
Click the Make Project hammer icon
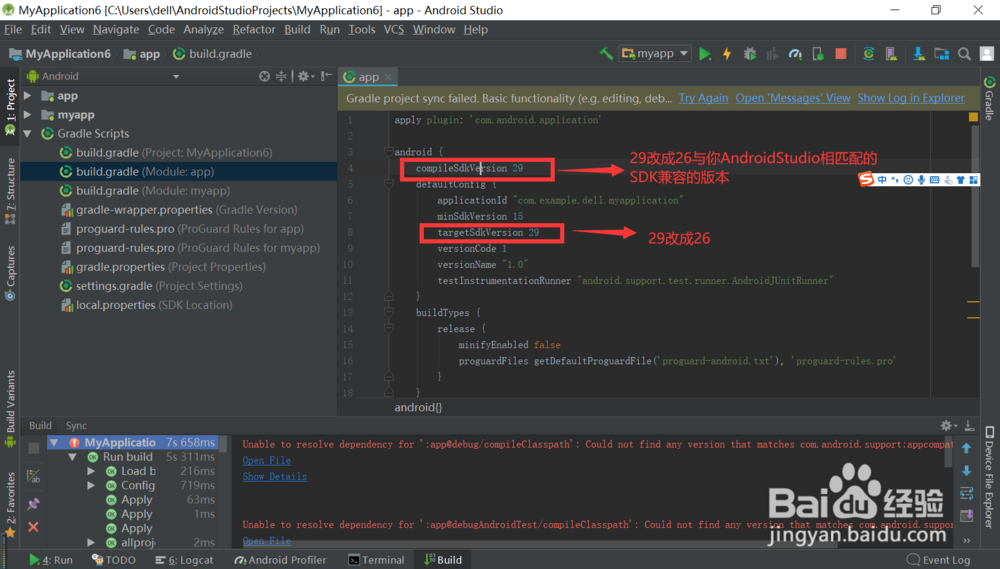(x=606, y=54)
